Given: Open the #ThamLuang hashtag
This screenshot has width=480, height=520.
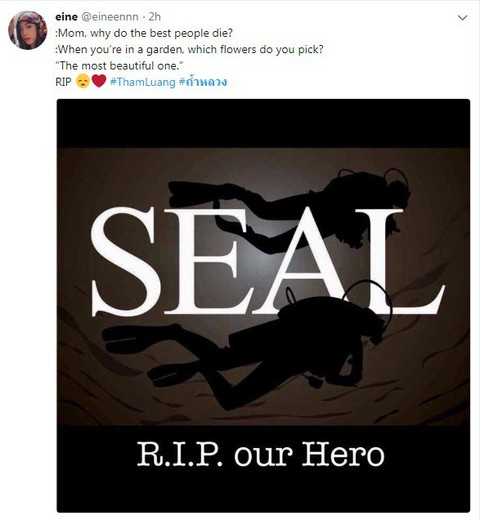Looking at the screenshot, I should coord(143,82).
